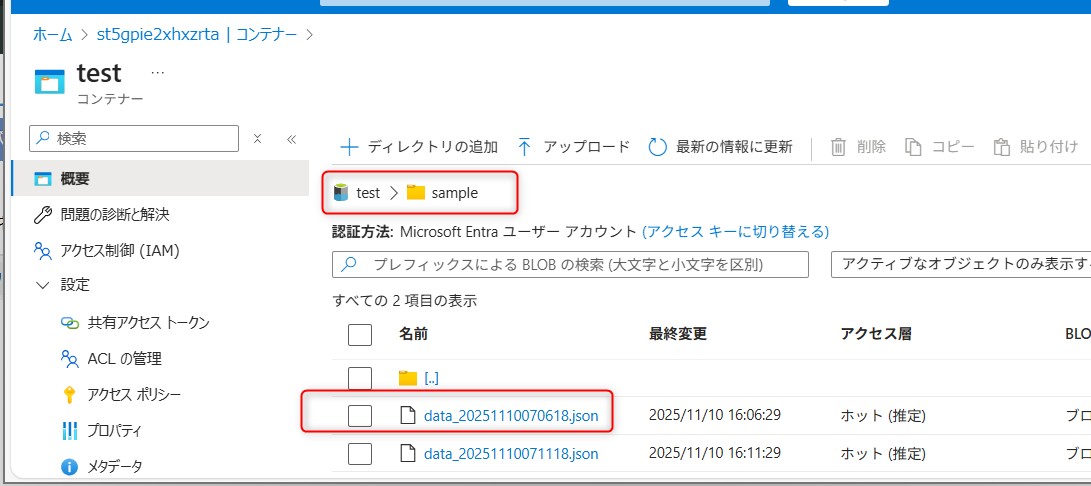The height and width of the screenshot is (486, 1091).
Task: Click the 2025/11/10 16:06:29 timestamp cell
Action: (715, 416)
